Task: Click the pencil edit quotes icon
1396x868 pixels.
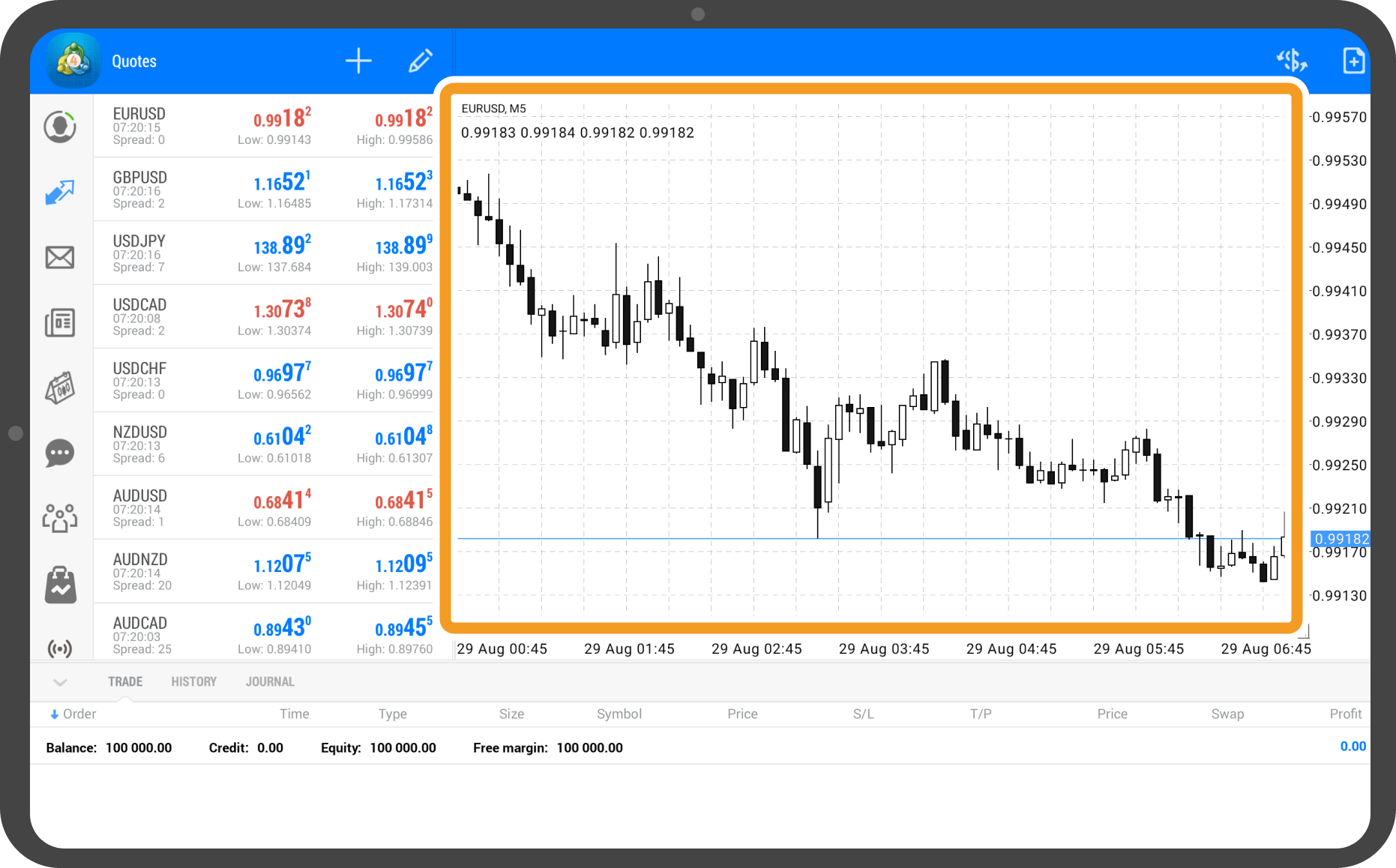Action: click(420, 61)
